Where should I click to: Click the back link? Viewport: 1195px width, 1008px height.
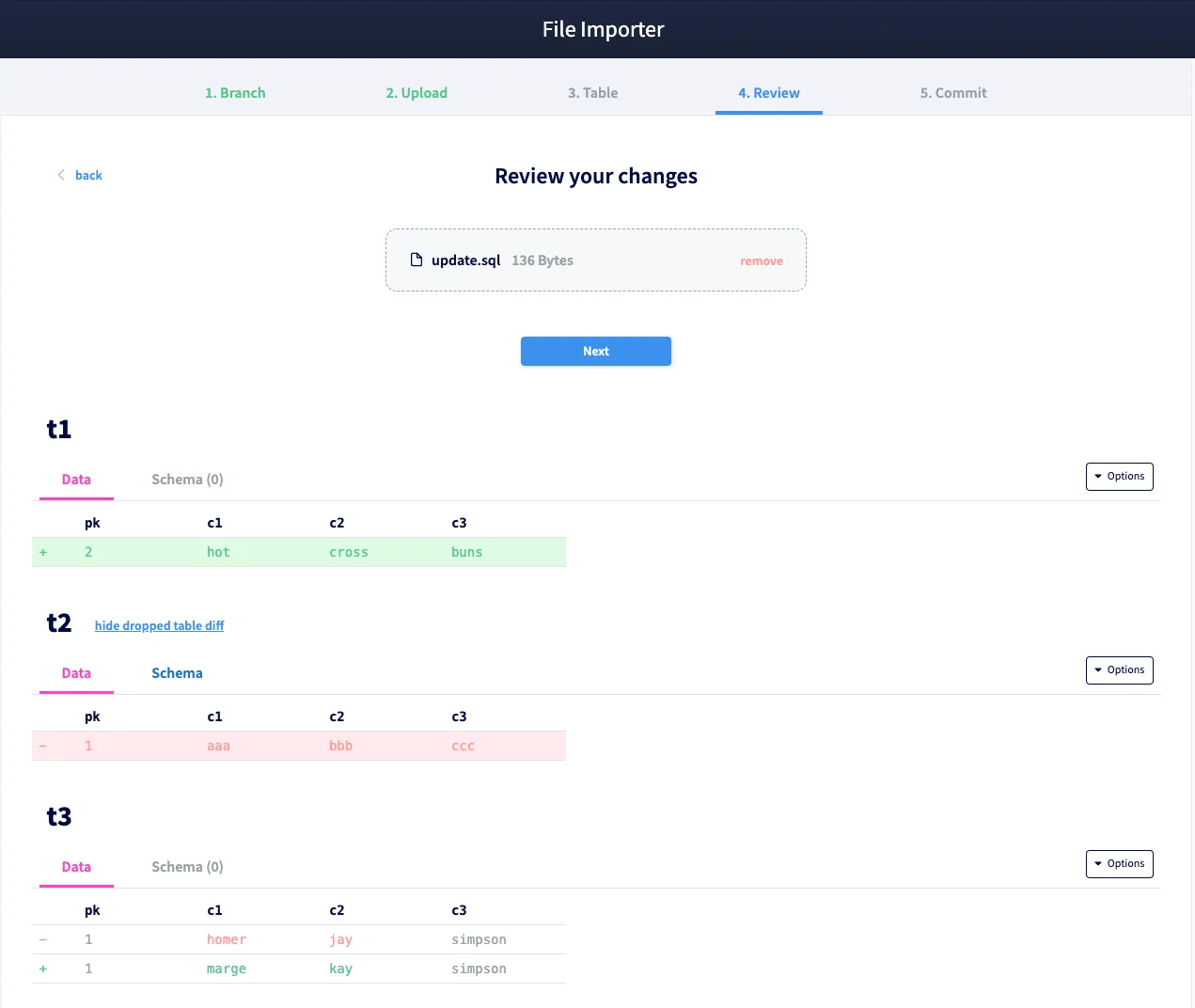(x=88, y=176)
